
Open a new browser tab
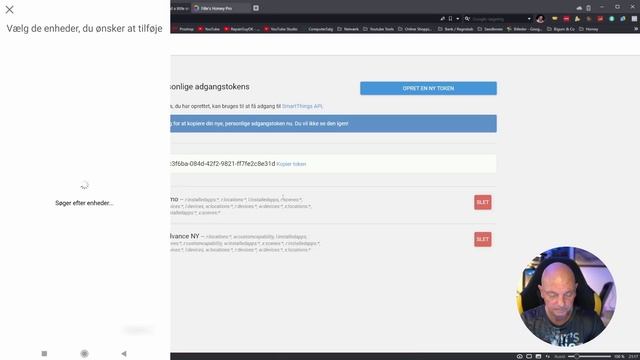[x=256, y=8]
